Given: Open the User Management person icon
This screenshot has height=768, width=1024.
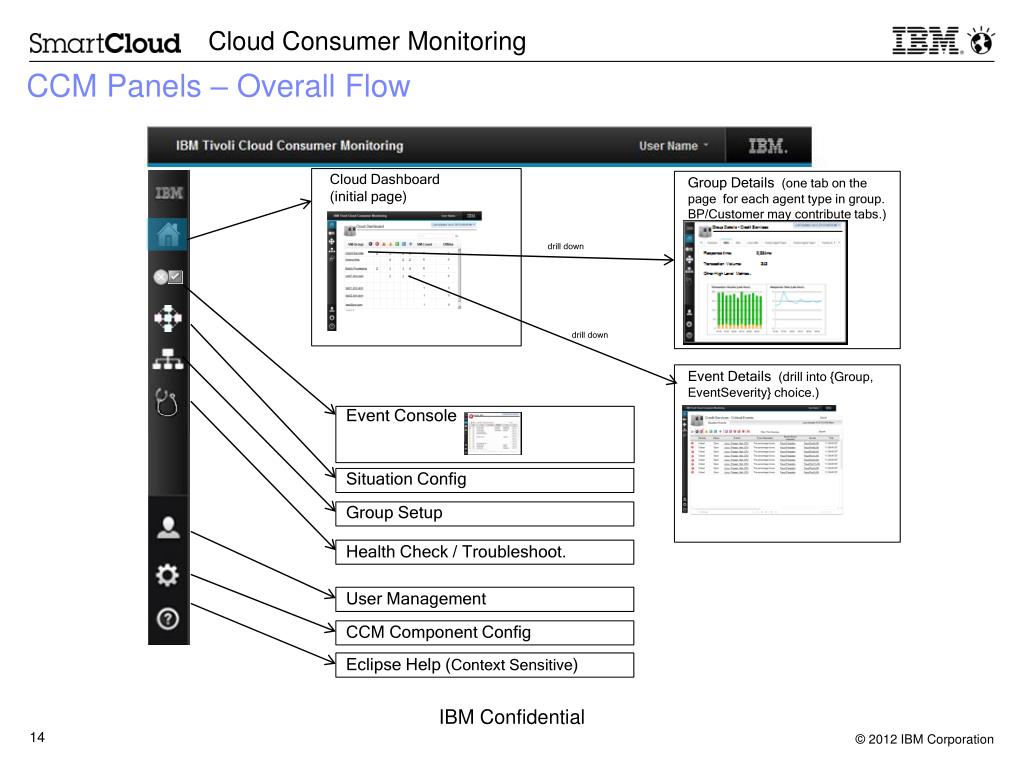Looking at the screenshot, I should (168, 528).
